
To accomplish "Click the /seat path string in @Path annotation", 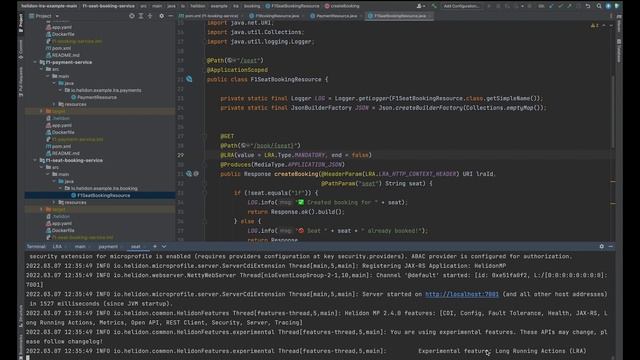I will click(249, 60).
